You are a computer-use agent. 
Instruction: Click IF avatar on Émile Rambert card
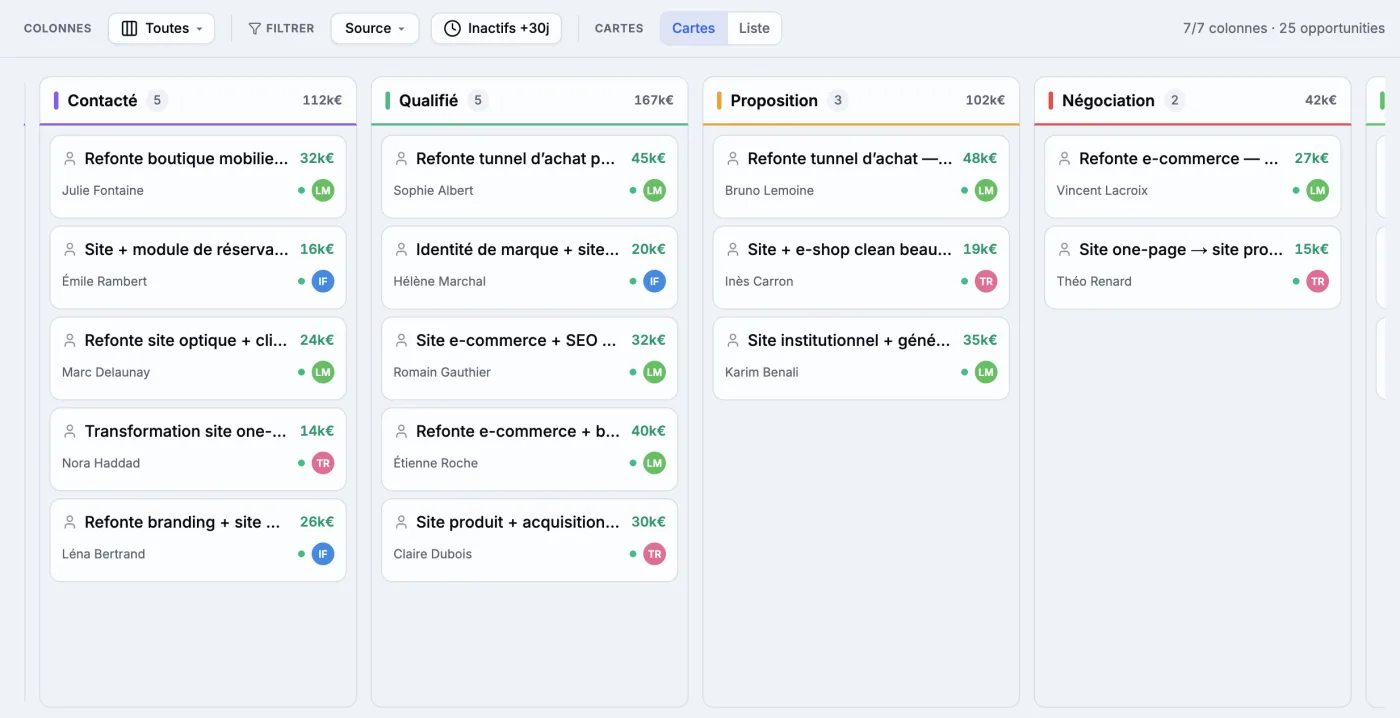tap(322, 281)
